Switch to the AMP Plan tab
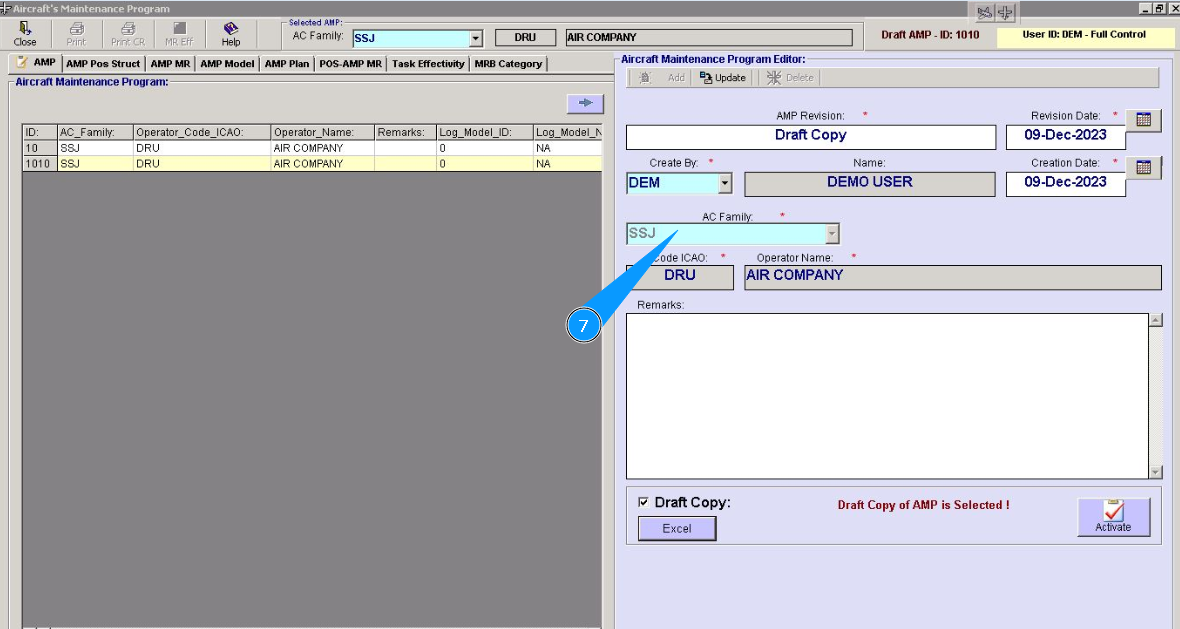This screenshot has width=1180, height=629. coord(287,64)
